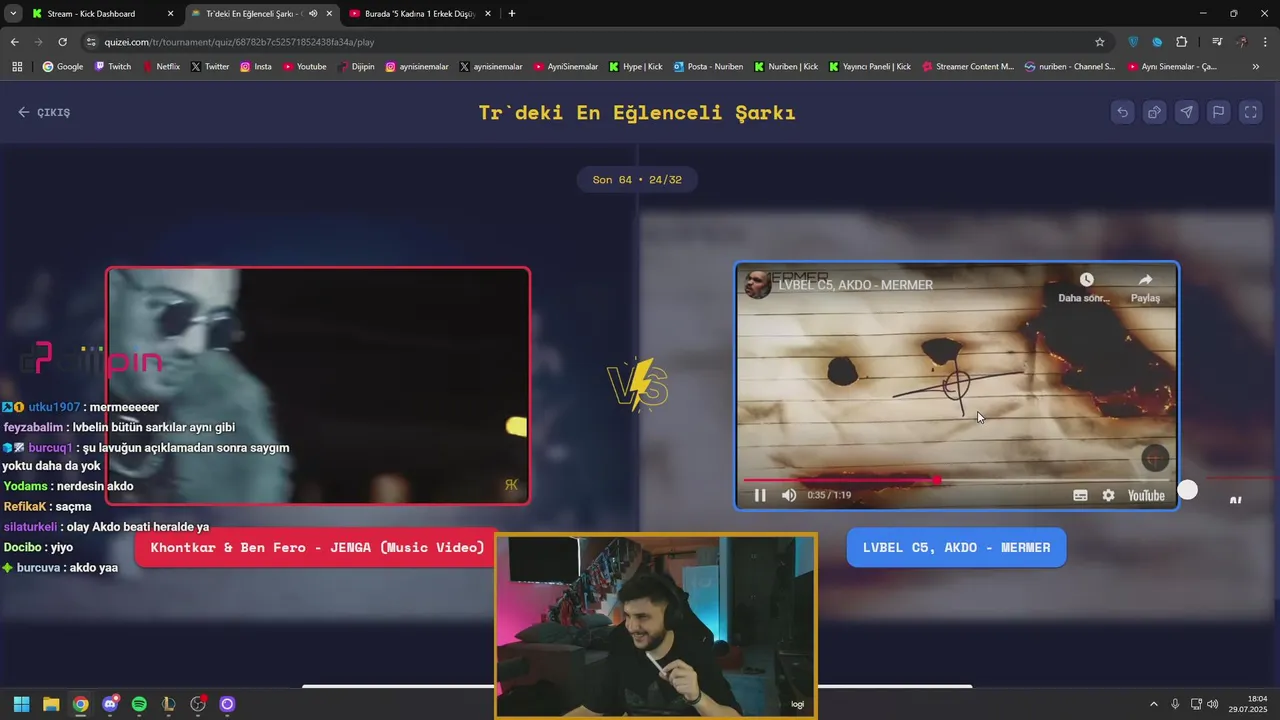The image size is (1280, 720).
Task: Show hidden system tray icons
Action: pos(1153,704)
